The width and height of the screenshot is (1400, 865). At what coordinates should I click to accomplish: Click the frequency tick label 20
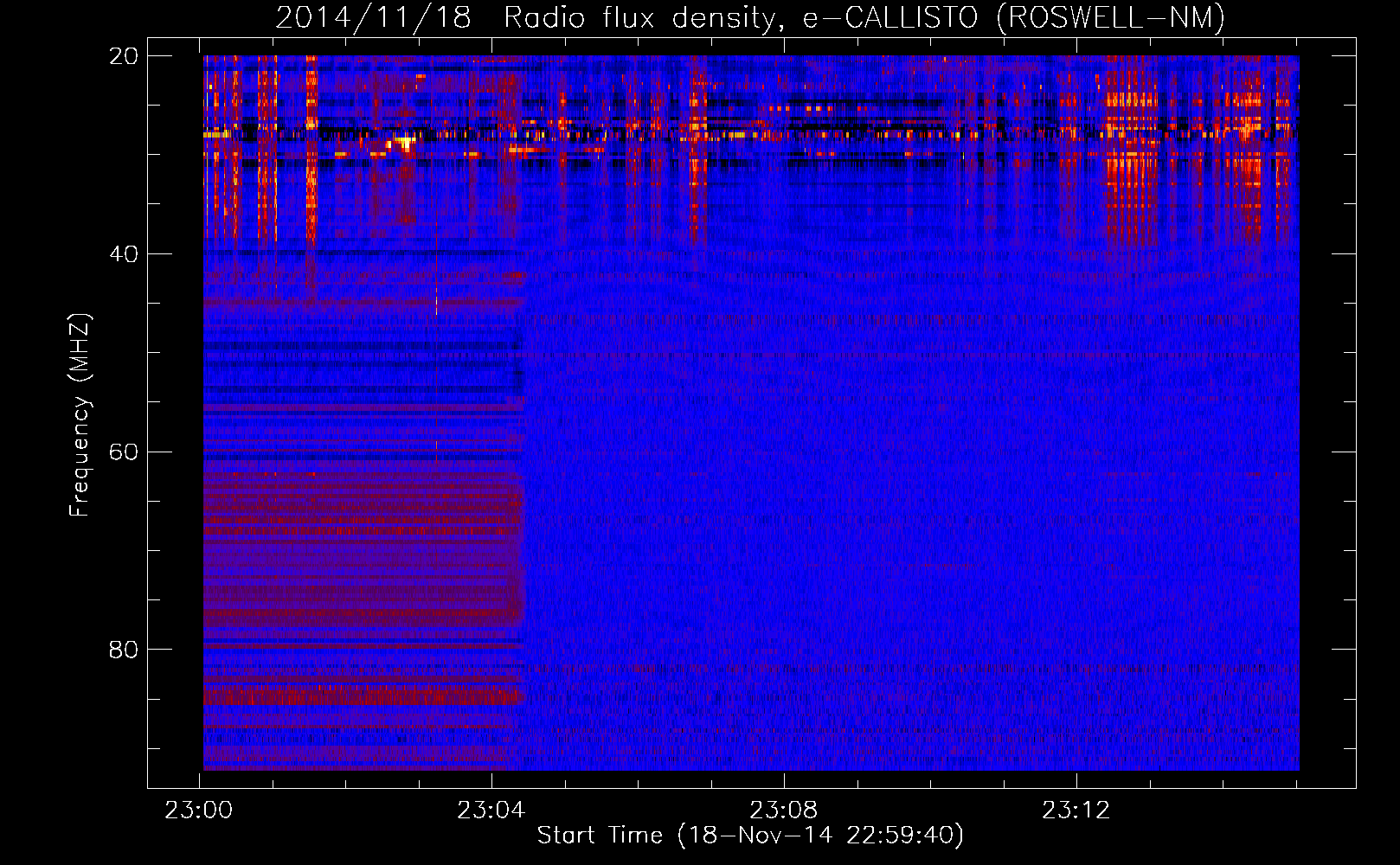tap(124, 56)
